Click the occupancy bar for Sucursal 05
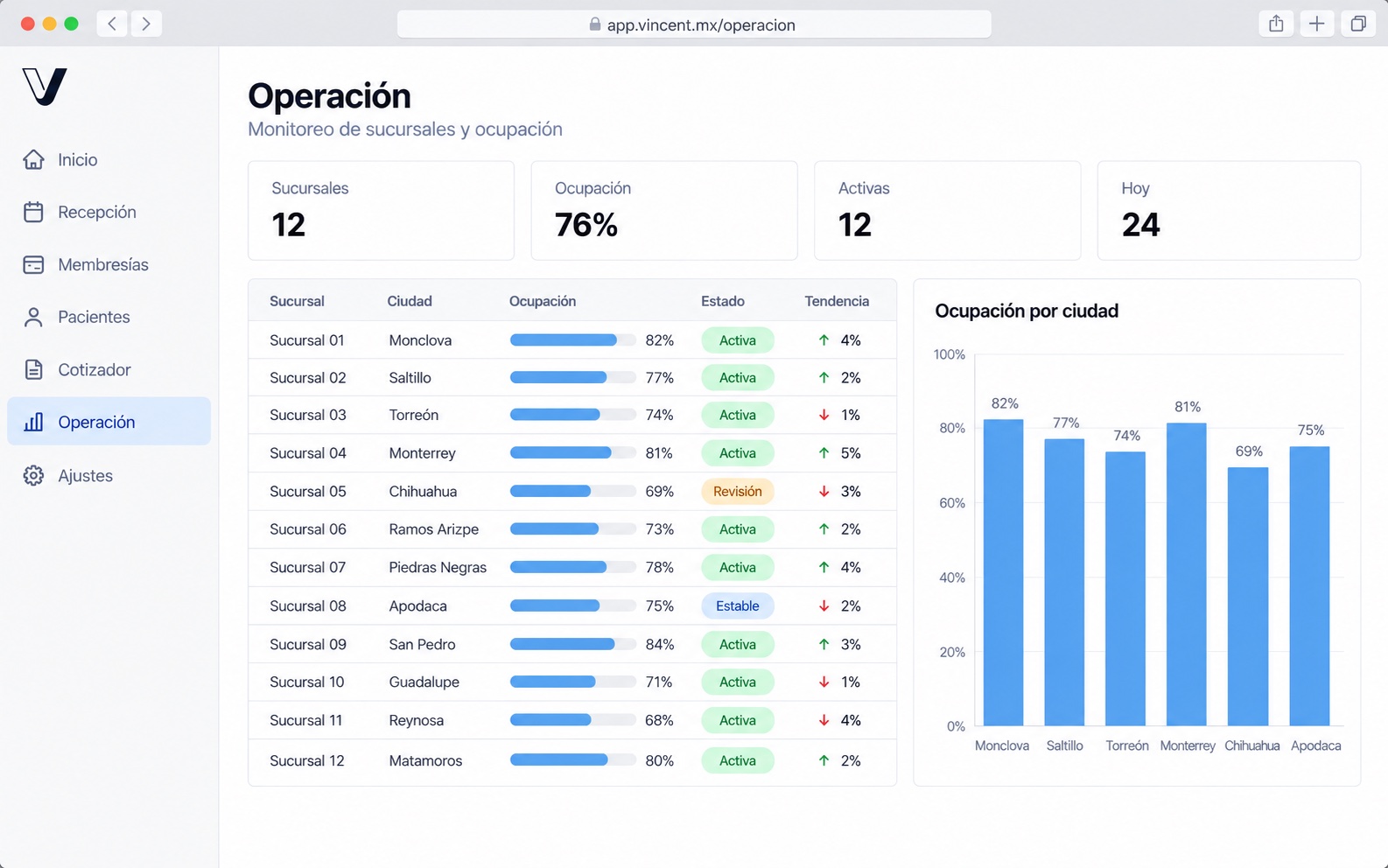Screen dimensions: 1388x868 pos(573,491)
